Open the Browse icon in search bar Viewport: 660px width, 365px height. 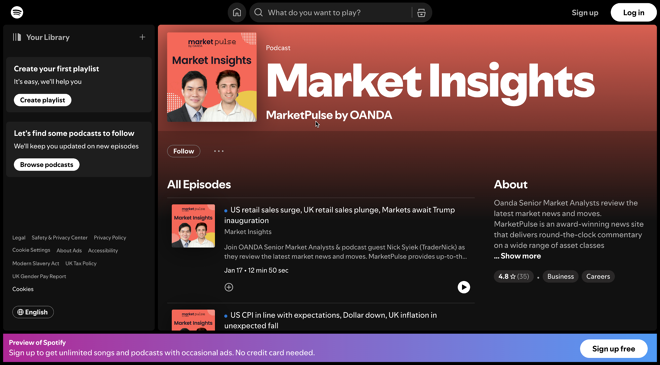coord(421,13)
